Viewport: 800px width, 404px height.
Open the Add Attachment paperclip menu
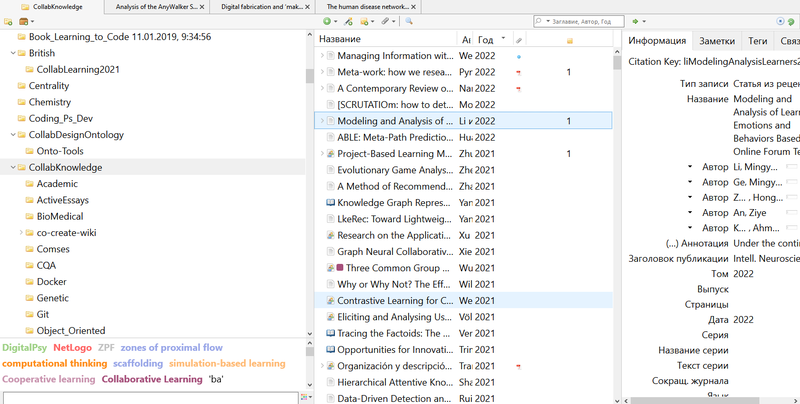385,20
